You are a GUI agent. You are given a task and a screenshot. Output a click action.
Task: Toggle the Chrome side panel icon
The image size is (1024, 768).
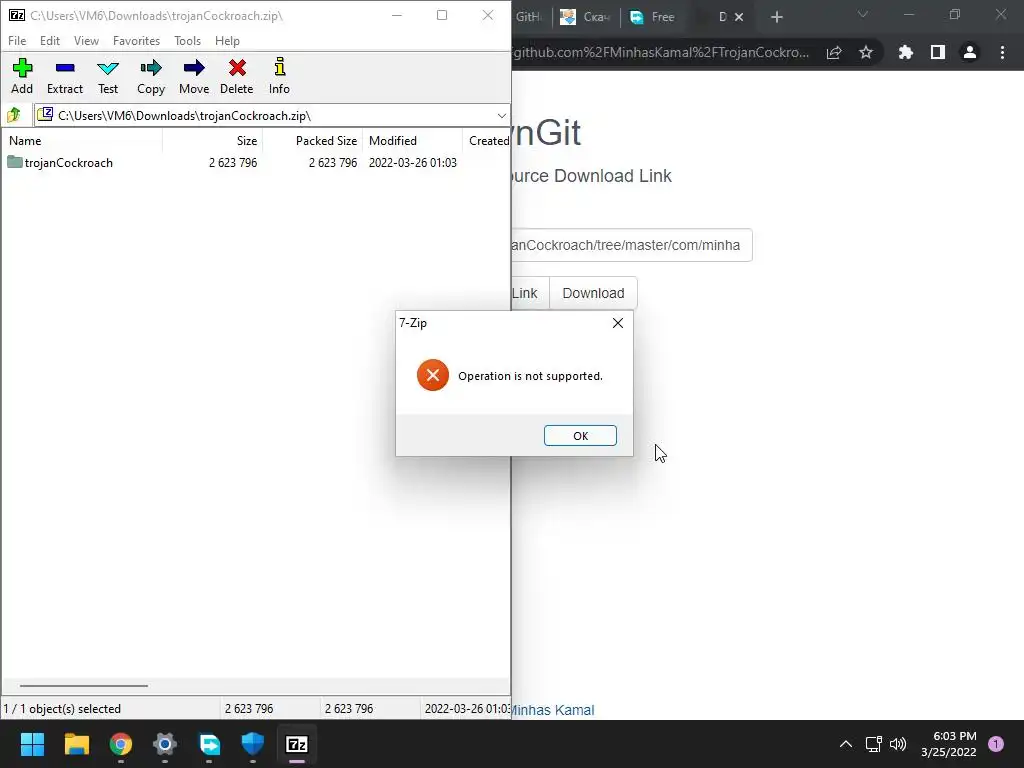pos(938,52)
